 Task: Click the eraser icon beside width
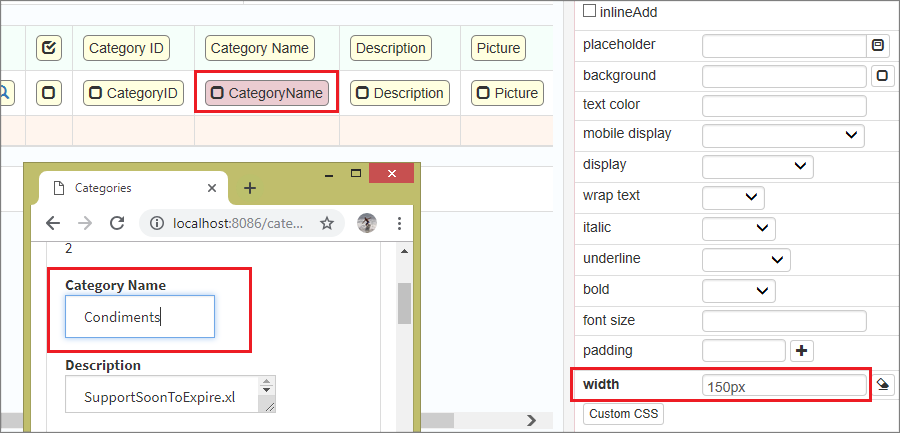pyautogui.click(x=884, y=385)
